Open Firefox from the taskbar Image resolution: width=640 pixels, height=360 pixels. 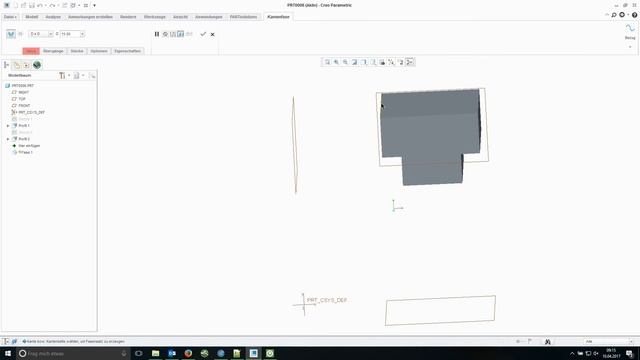[x=188, y=353]
